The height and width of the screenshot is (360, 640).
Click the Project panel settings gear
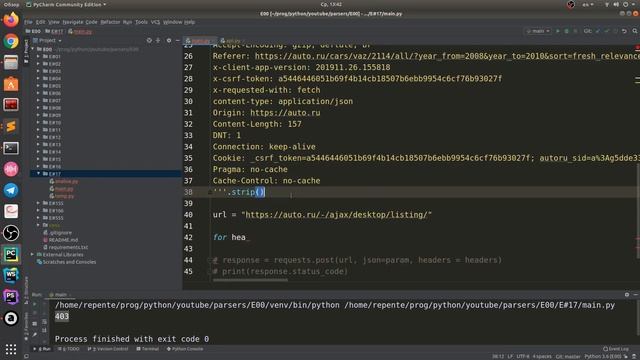169,40
